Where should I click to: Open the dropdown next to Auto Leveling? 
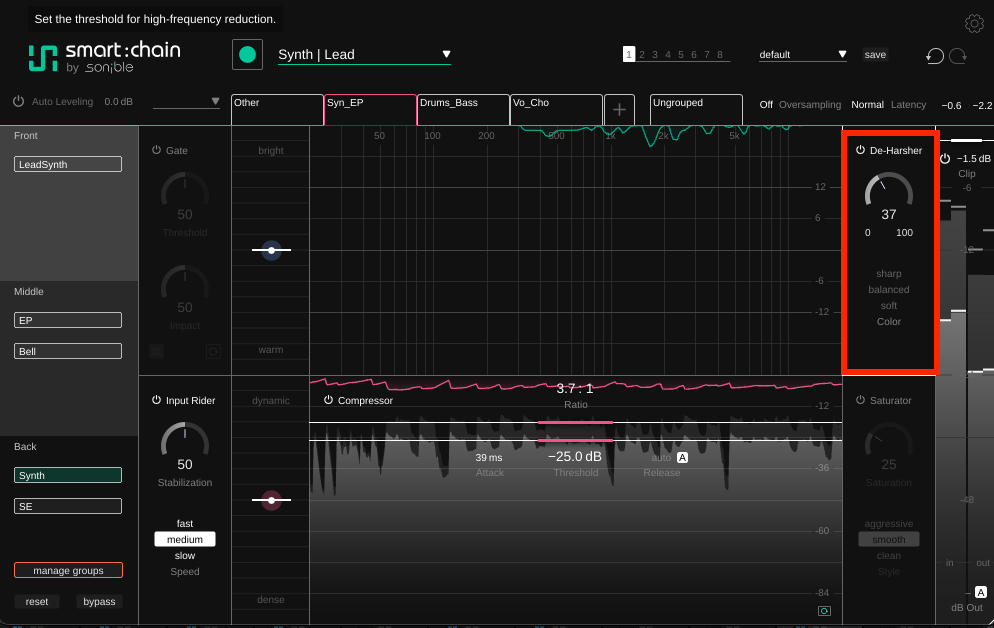[186, 101]
